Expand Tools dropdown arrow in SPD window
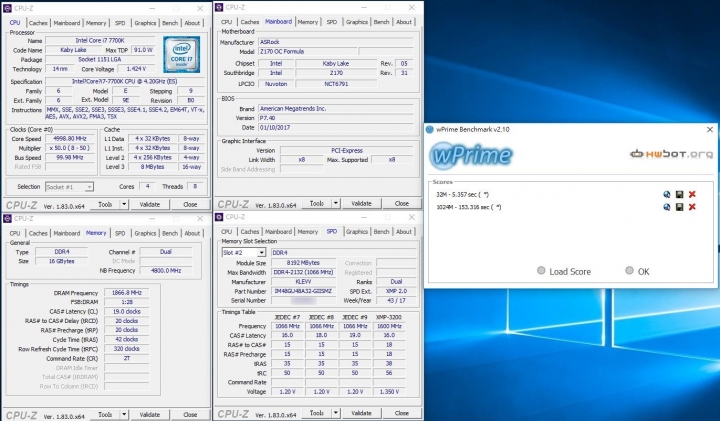720x421 pixels. pos(336,413)
